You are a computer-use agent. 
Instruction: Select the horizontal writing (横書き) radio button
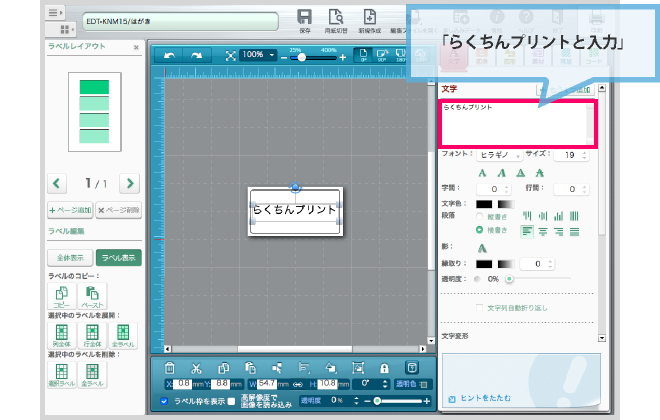click(x=479, y=230)
